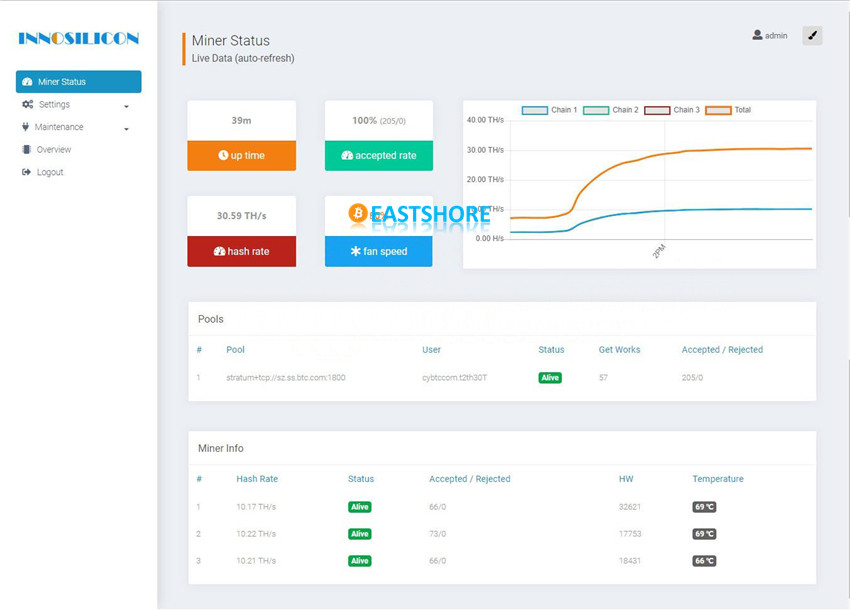The width and height of the screenshot is (850, 611).
Task: Click the Maintenance plug icon
Action: pos(25,127)
